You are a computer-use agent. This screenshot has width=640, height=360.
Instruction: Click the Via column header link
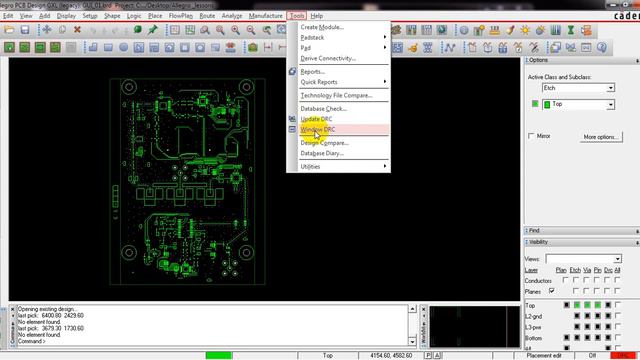pyautogui.click(x=587, y=270)
